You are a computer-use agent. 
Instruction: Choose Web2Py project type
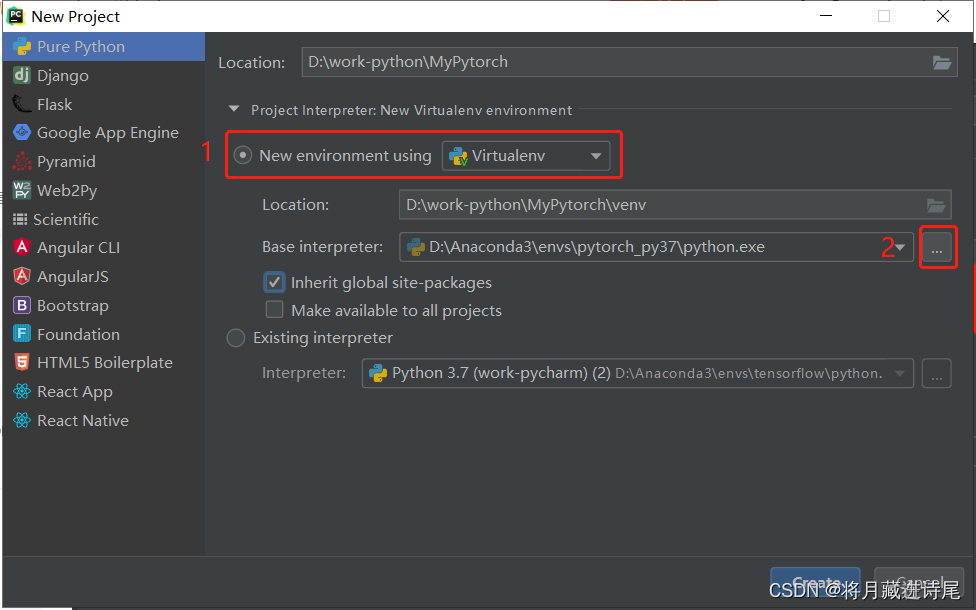[x=104, y=190]
